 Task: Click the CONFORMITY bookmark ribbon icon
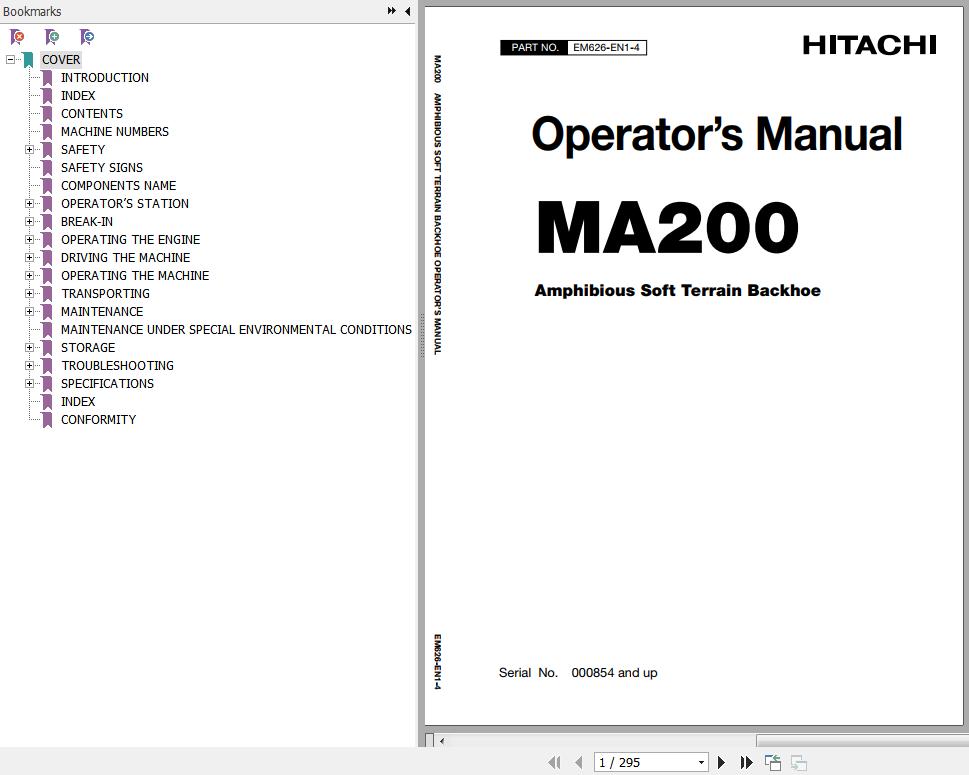pyautogui.click(x=47, y=420)
